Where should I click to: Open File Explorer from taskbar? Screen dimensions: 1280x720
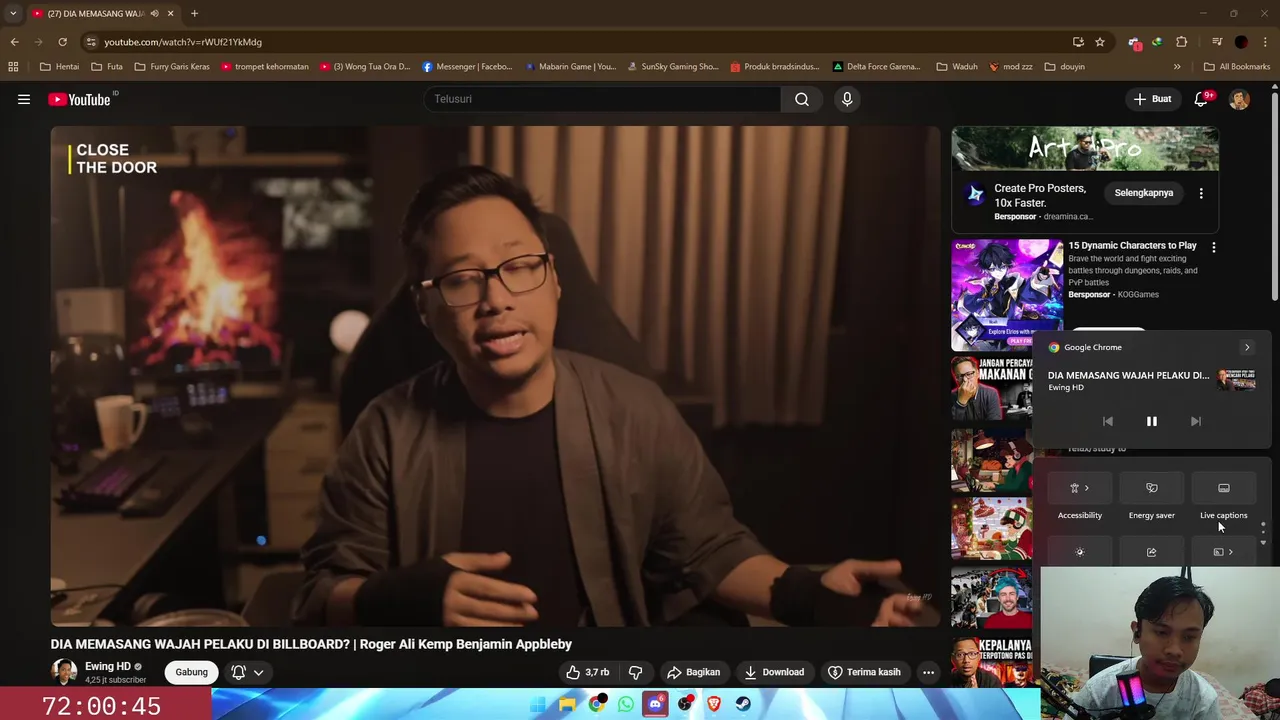567,704
